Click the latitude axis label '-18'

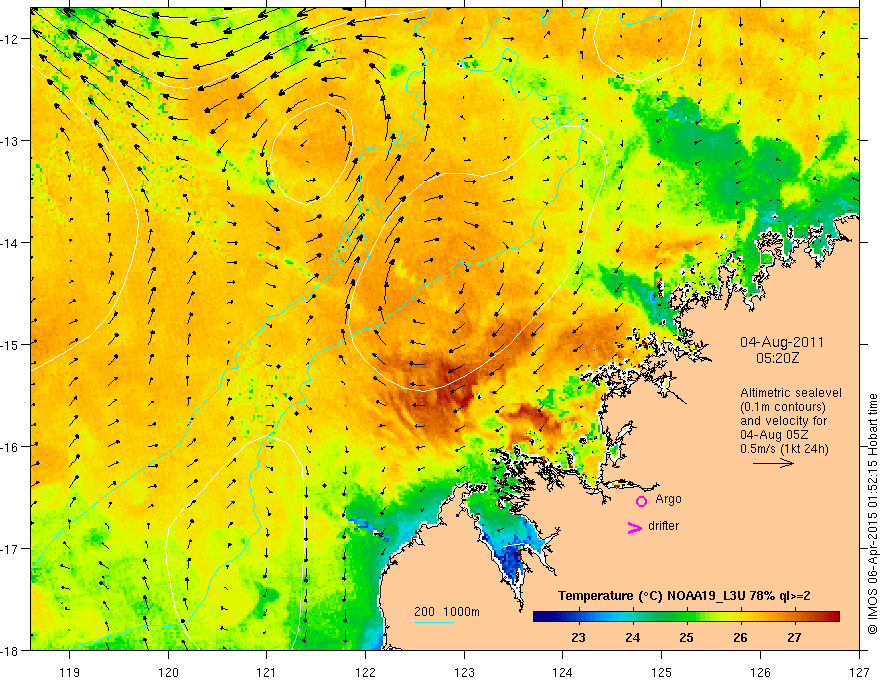(x=11, y=650)
